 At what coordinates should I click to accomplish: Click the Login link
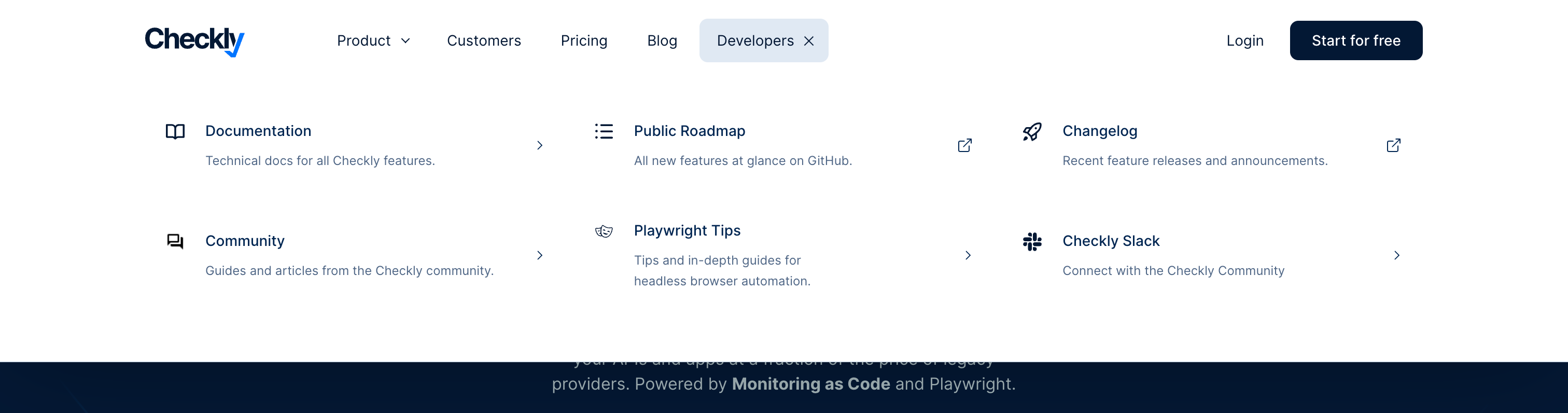pos(1245,41)
